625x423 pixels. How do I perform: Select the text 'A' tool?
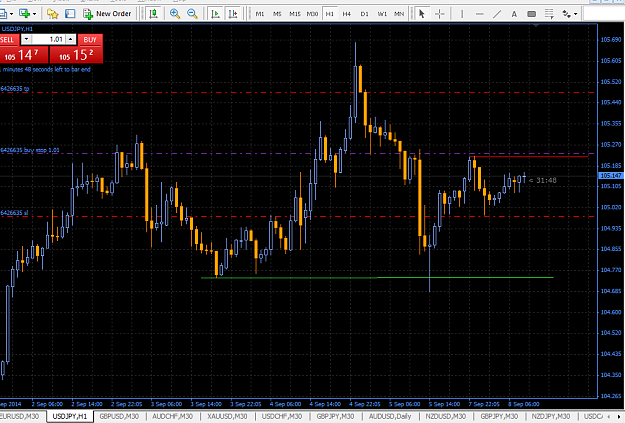click(514, 14)
